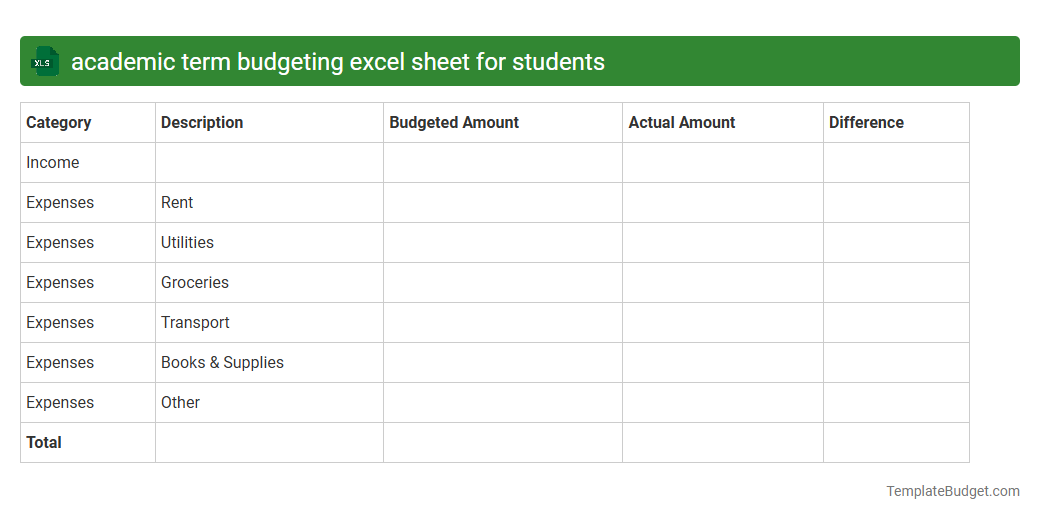1040x520 pixels.
Task: Click Expenses cell in the Rent row
Action: [x=88, y=203]
